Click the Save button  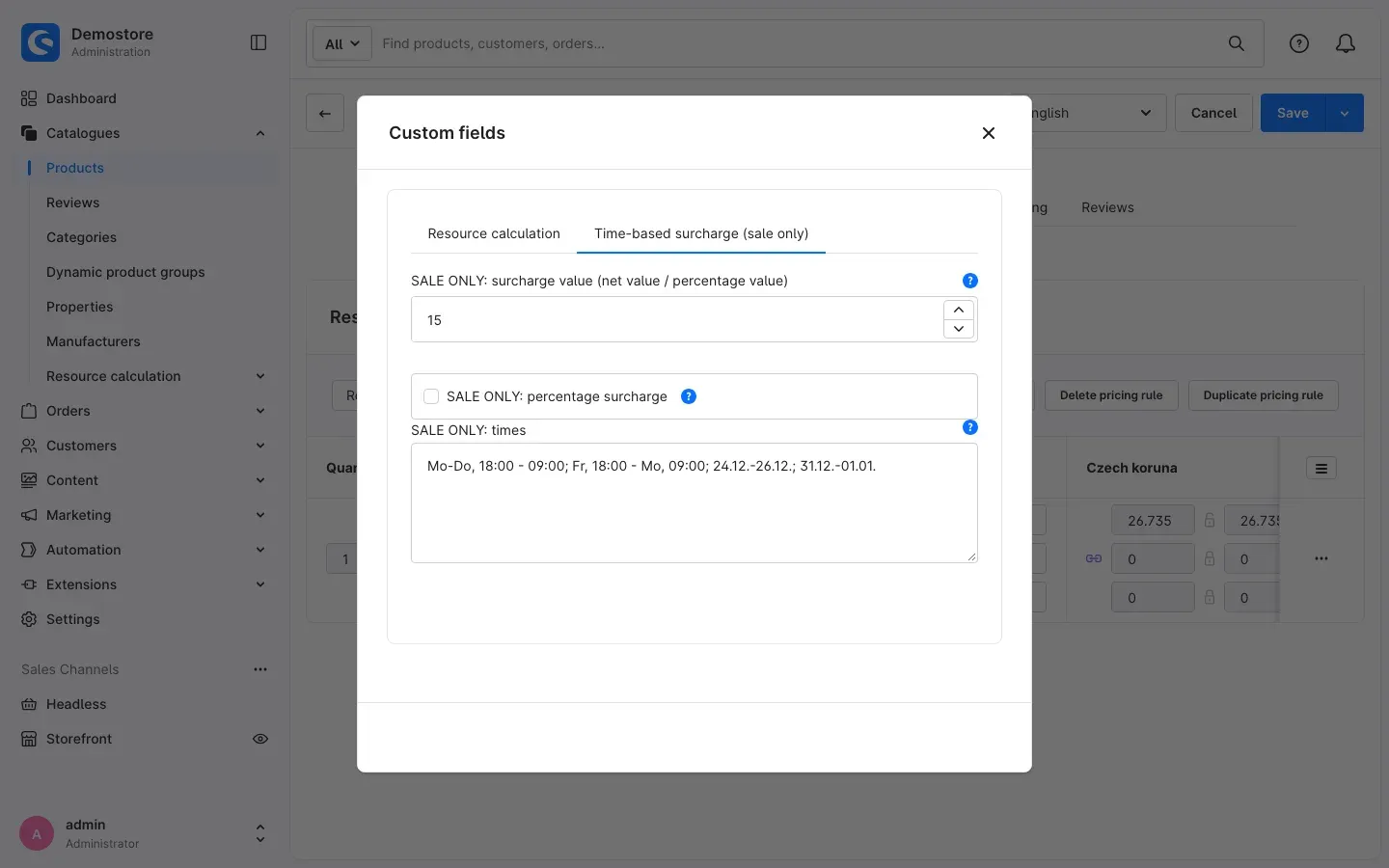pos(1293,113)
